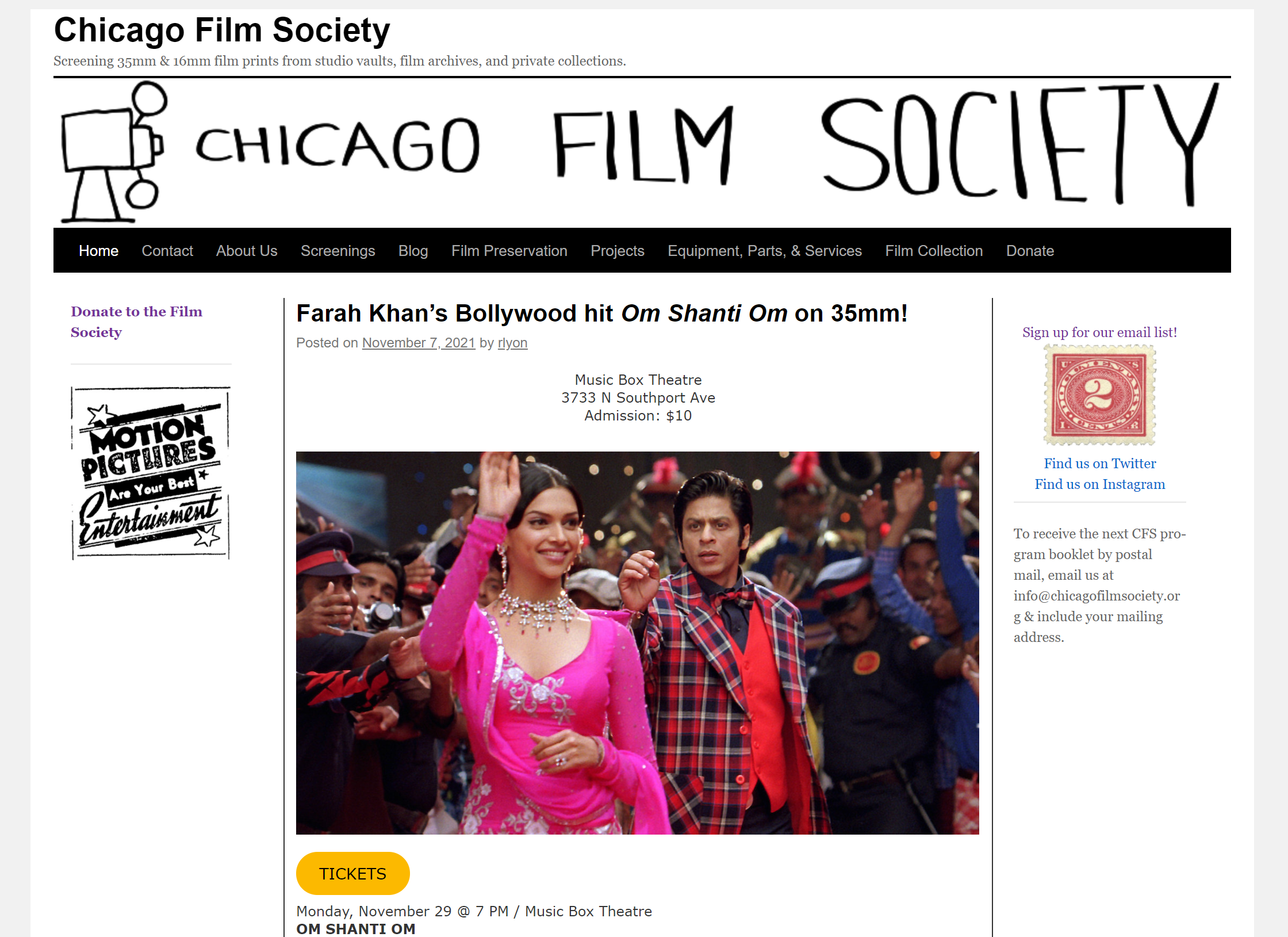Open the Find us on Twitter link
The width and height of the screenshot is (1288, 937).
click(x=1099, y=464)
